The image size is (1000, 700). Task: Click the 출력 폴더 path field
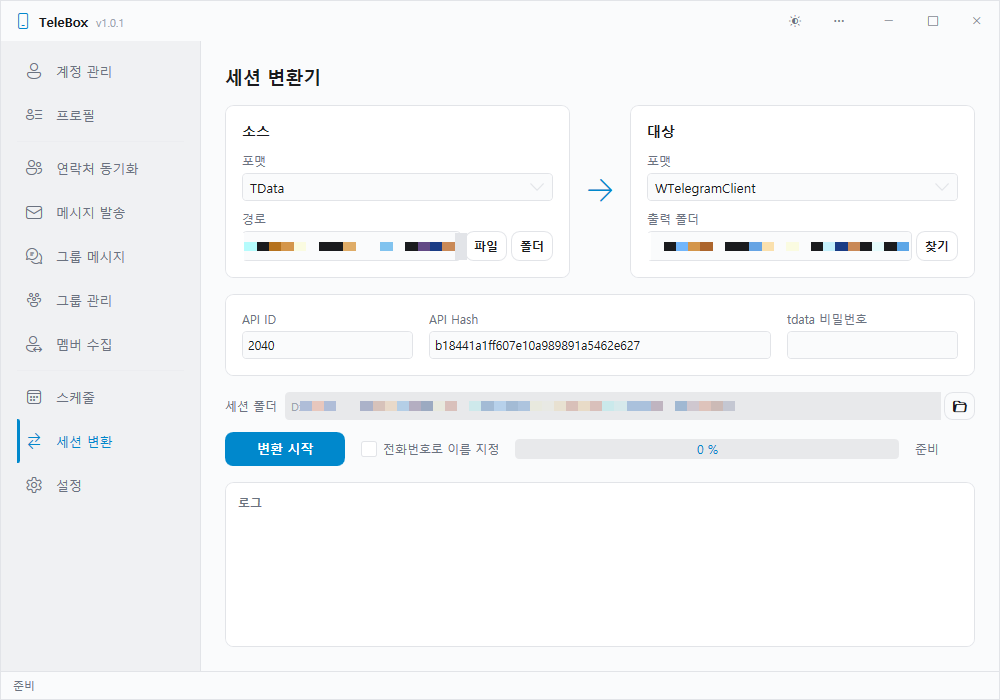coord(779,246)
